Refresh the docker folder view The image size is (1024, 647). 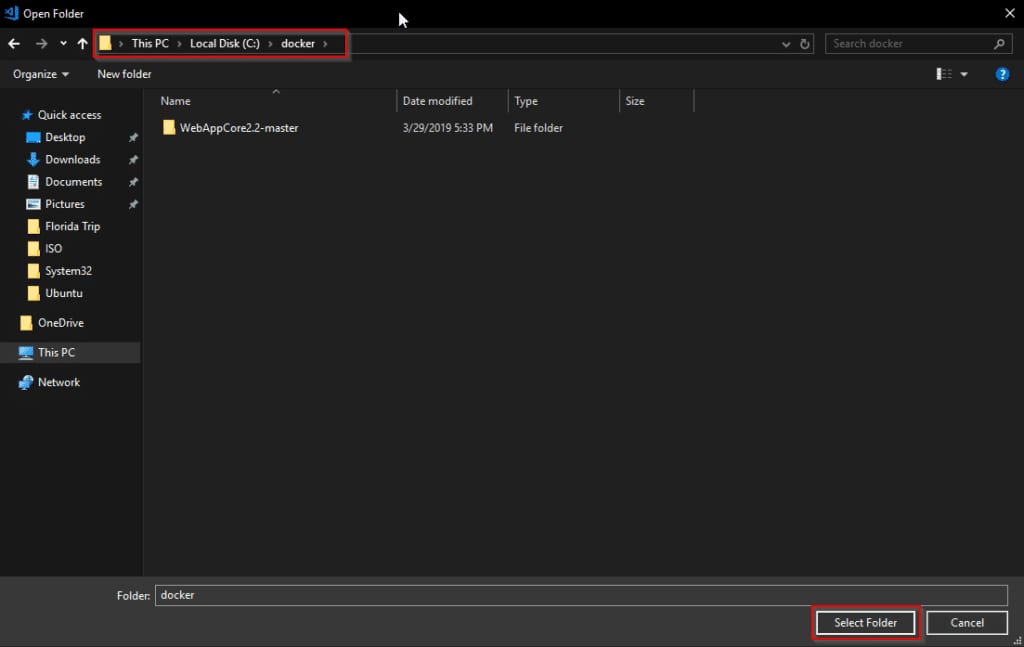805,44
